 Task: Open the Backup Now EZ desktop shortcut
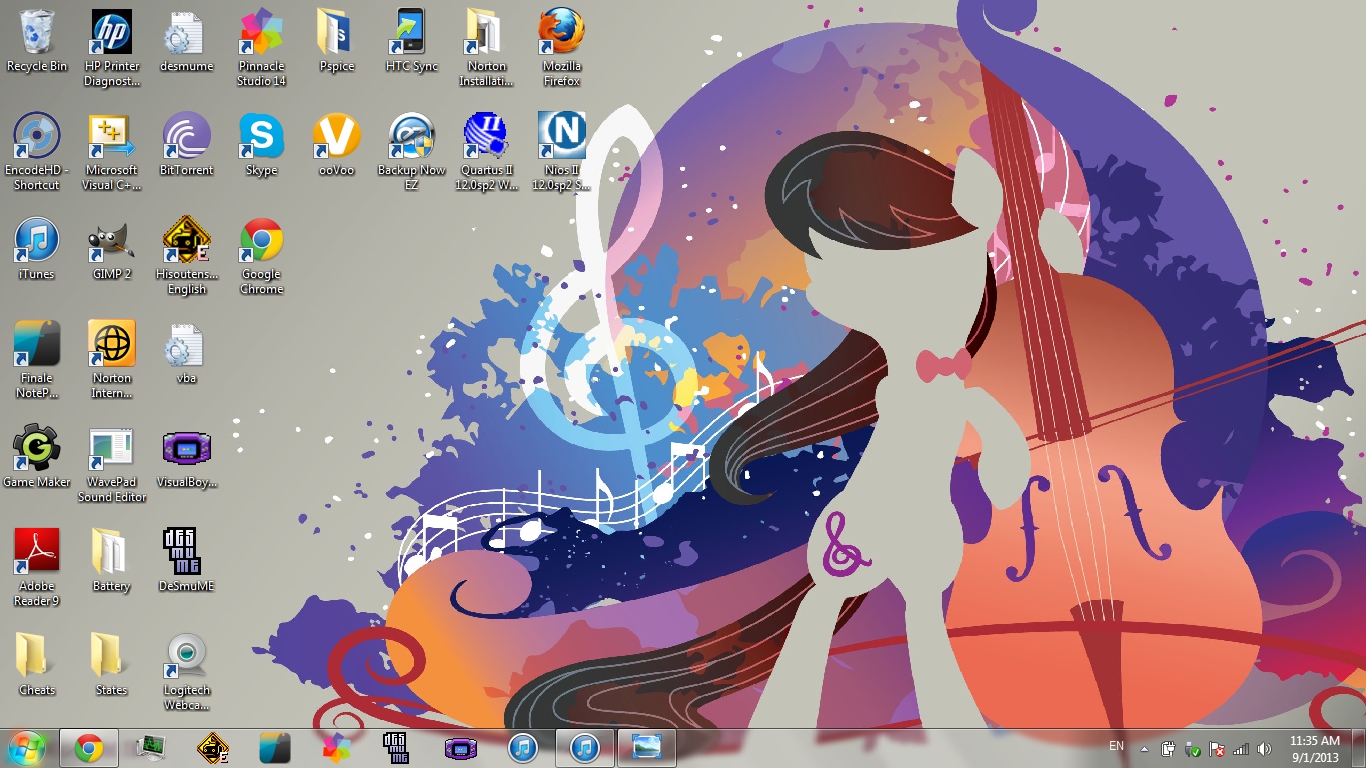point(412,151)
